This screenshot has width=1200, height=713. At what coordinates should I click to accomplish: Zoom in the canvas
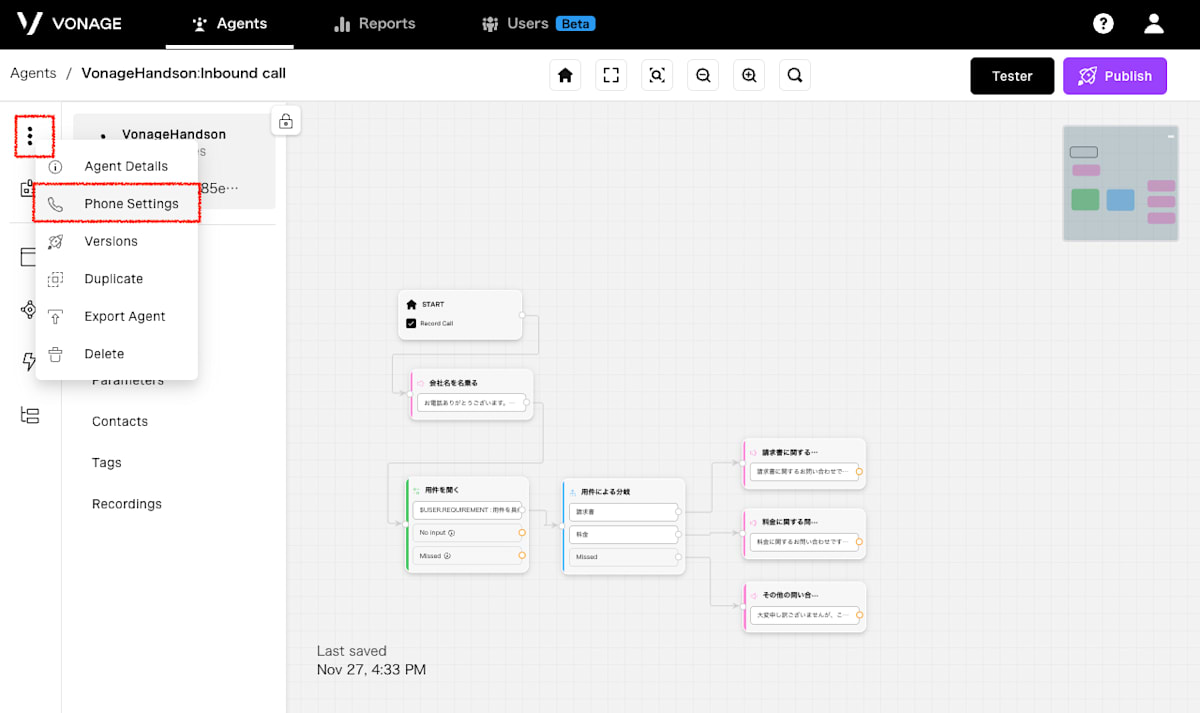click(749, 75)
